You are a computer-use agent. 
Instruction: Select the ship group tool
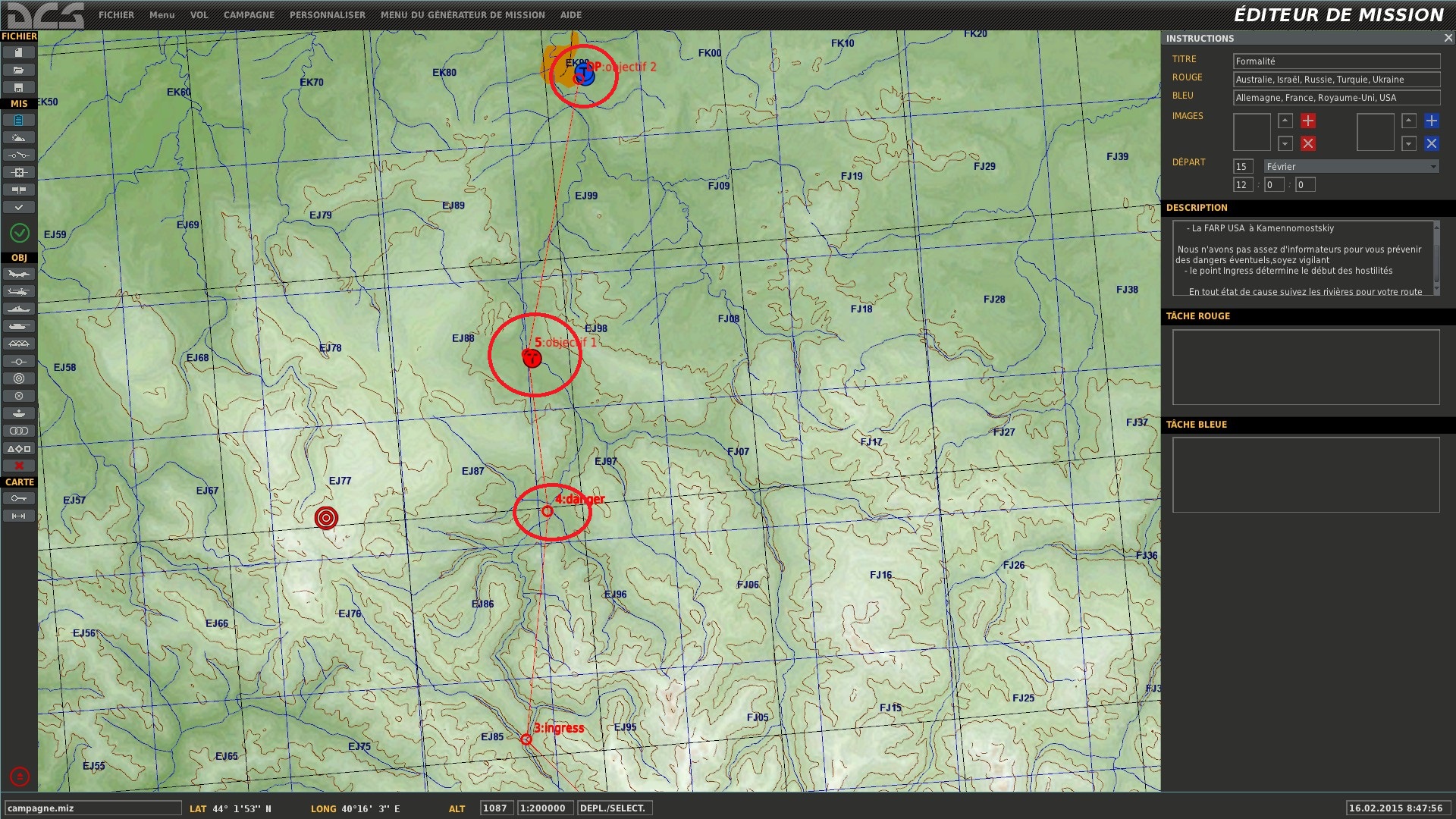(19, 309)
